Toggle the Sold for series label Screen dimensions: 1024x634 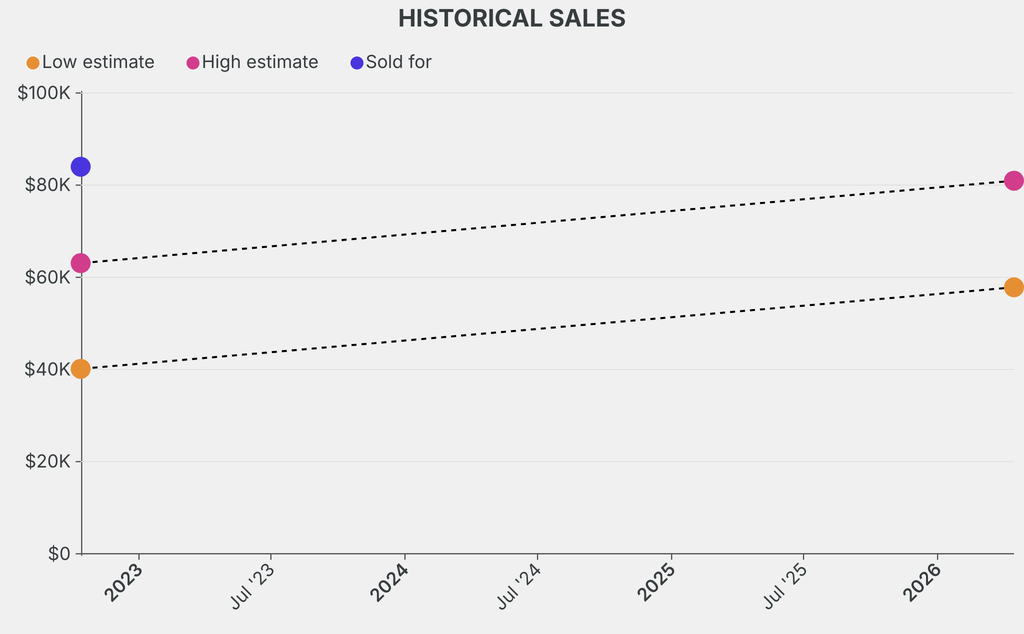pyautogui.click(x=398, y=62)
